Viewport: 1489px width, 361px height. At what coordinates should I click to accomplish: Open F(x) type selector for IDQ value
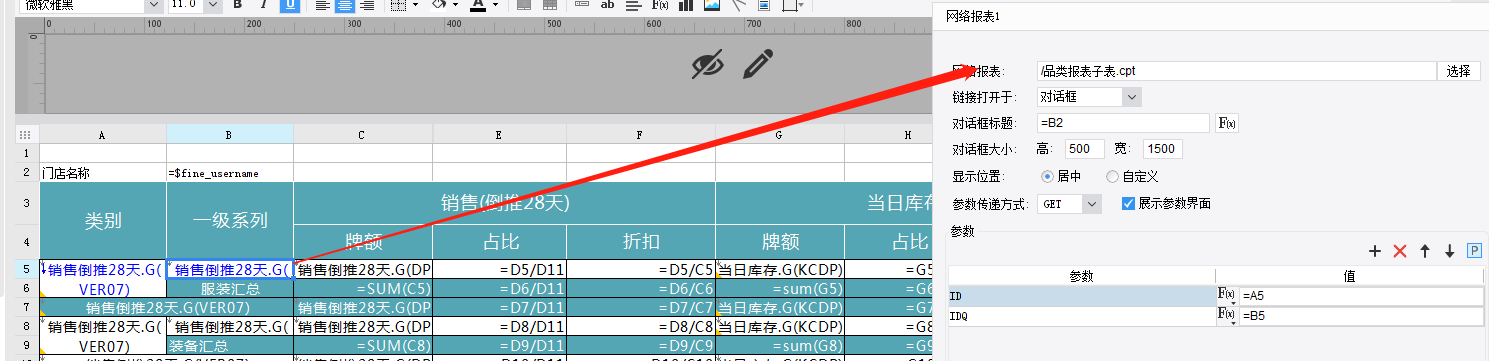[x=1227, y=316]
